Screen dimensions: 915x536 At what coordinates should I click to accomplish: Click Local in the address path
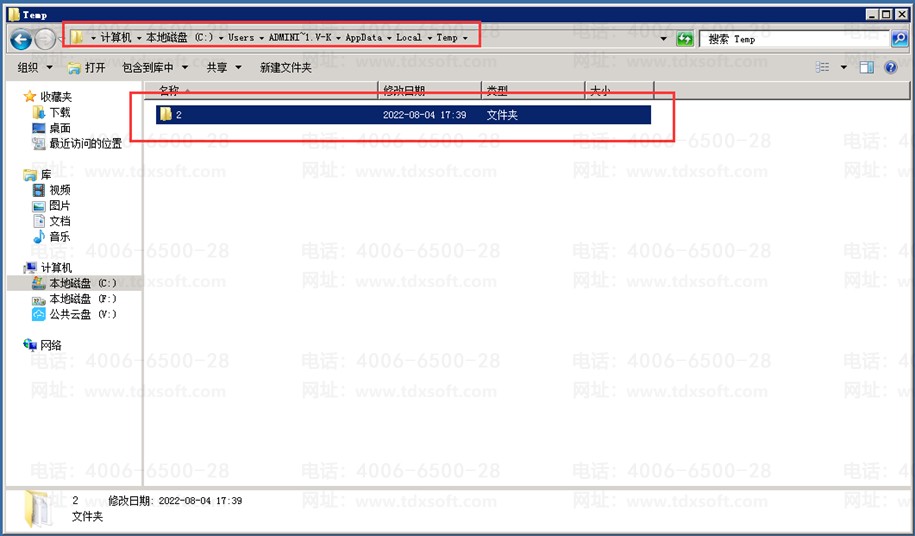pyautogui.click(x=408, y=37)
